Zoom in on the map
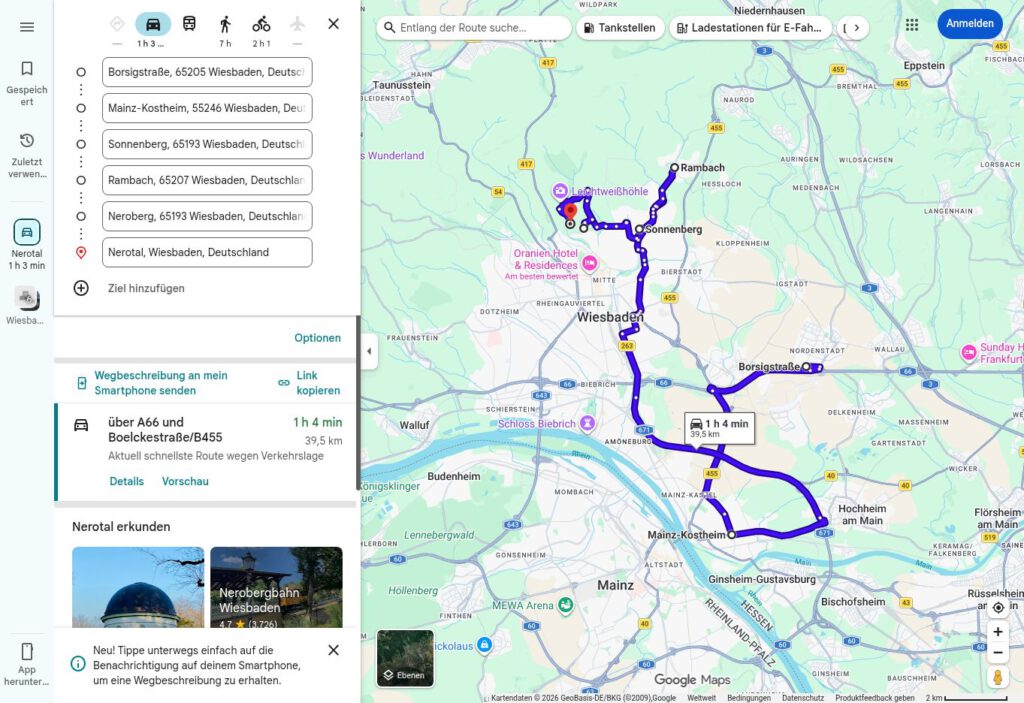This screenshot has width=1024, height=703. click(998, 632)
